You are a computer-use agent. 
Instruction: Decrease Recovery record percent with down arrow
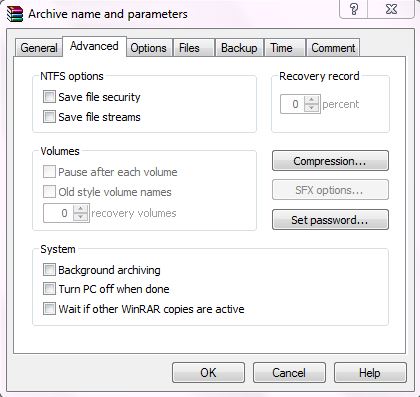[312, 108]
